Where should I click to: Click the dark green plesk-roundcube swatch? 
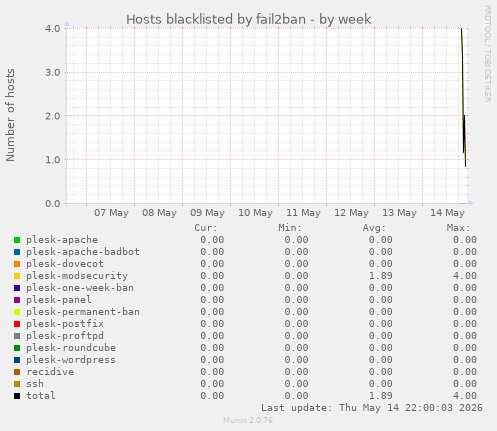coord(17,348)
